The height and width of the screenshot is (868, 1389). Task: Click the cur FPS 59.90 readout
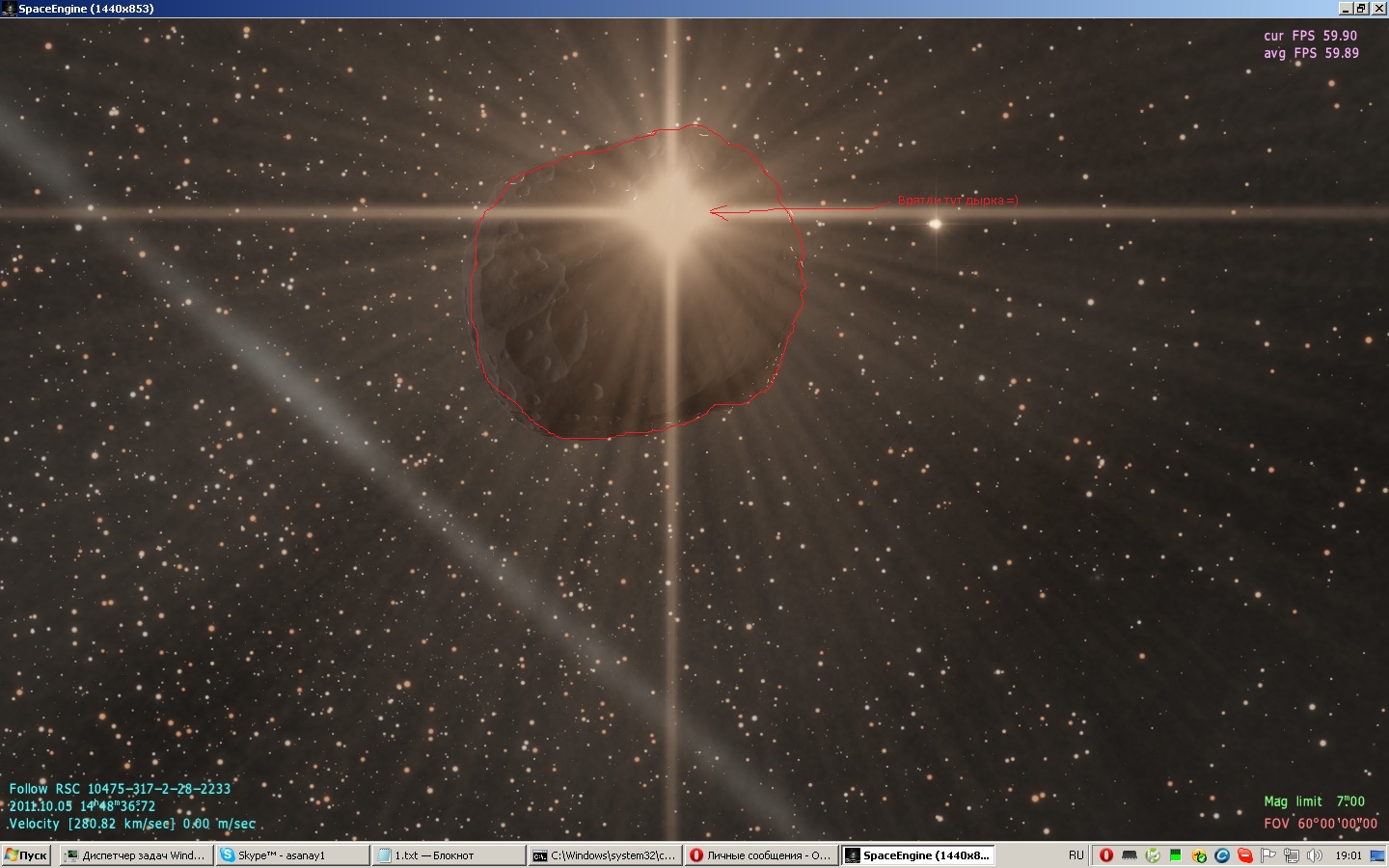pyautogui.click(x=1311, y=36)
